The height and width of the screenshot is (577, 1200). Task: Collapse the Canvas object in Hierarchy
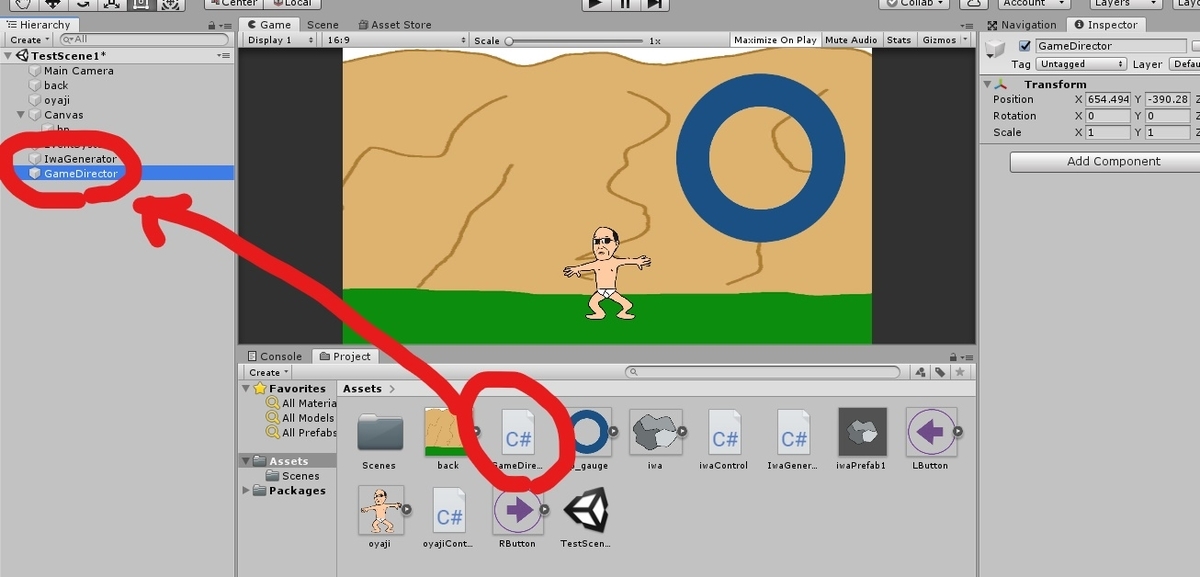21,115
